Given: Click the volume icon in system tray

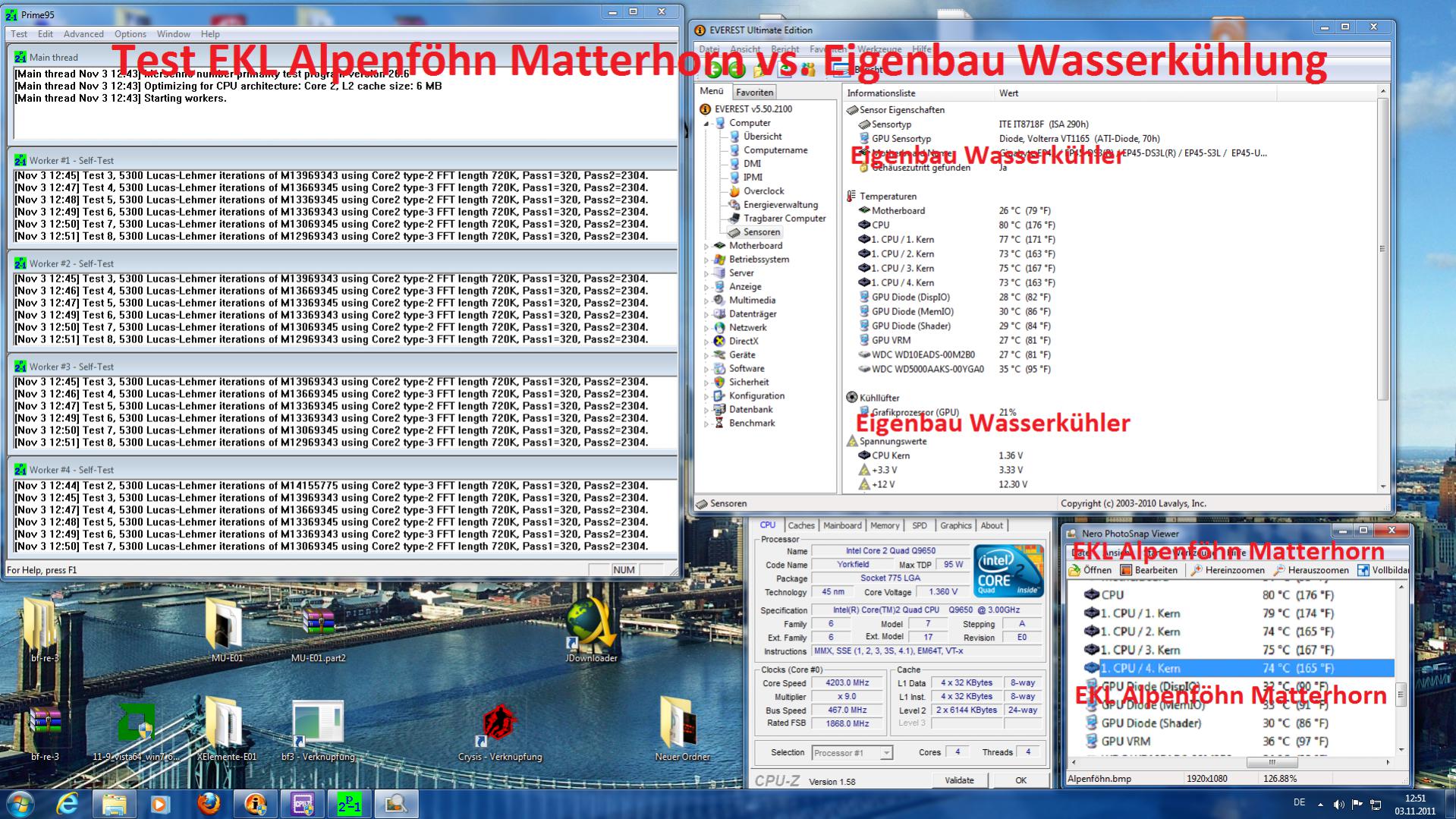Looking at the screenshot, I should [x=1338, y=804].
